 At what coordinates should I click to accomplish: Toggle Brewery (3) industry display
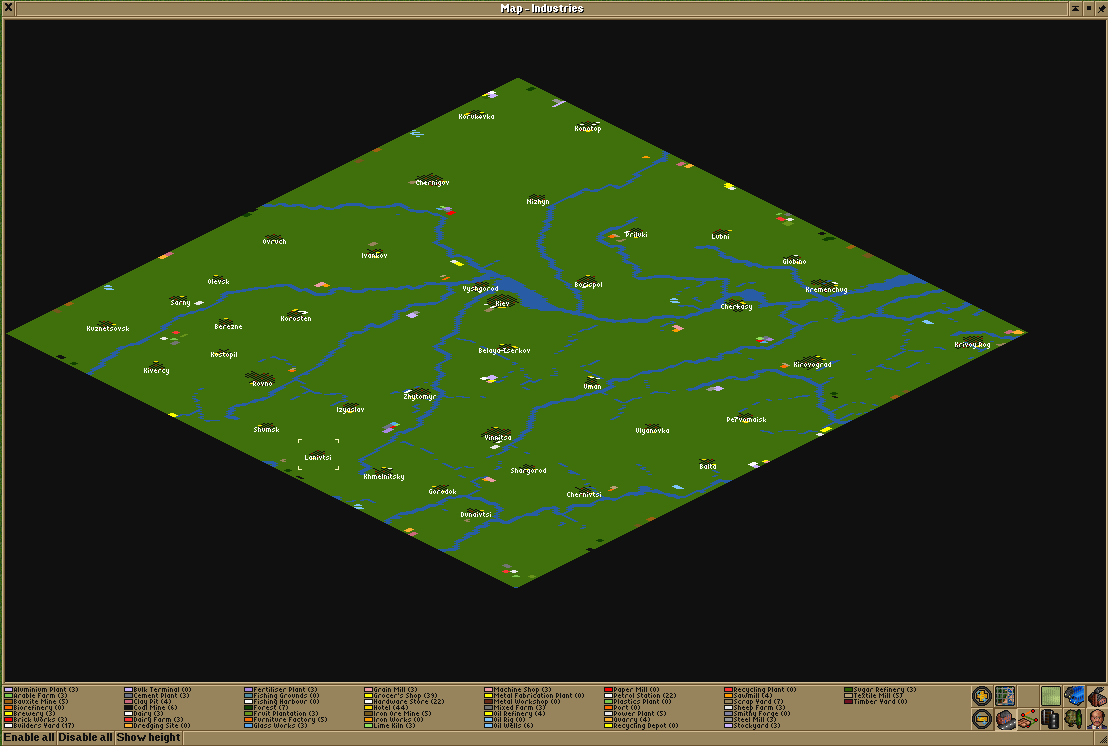30,714
